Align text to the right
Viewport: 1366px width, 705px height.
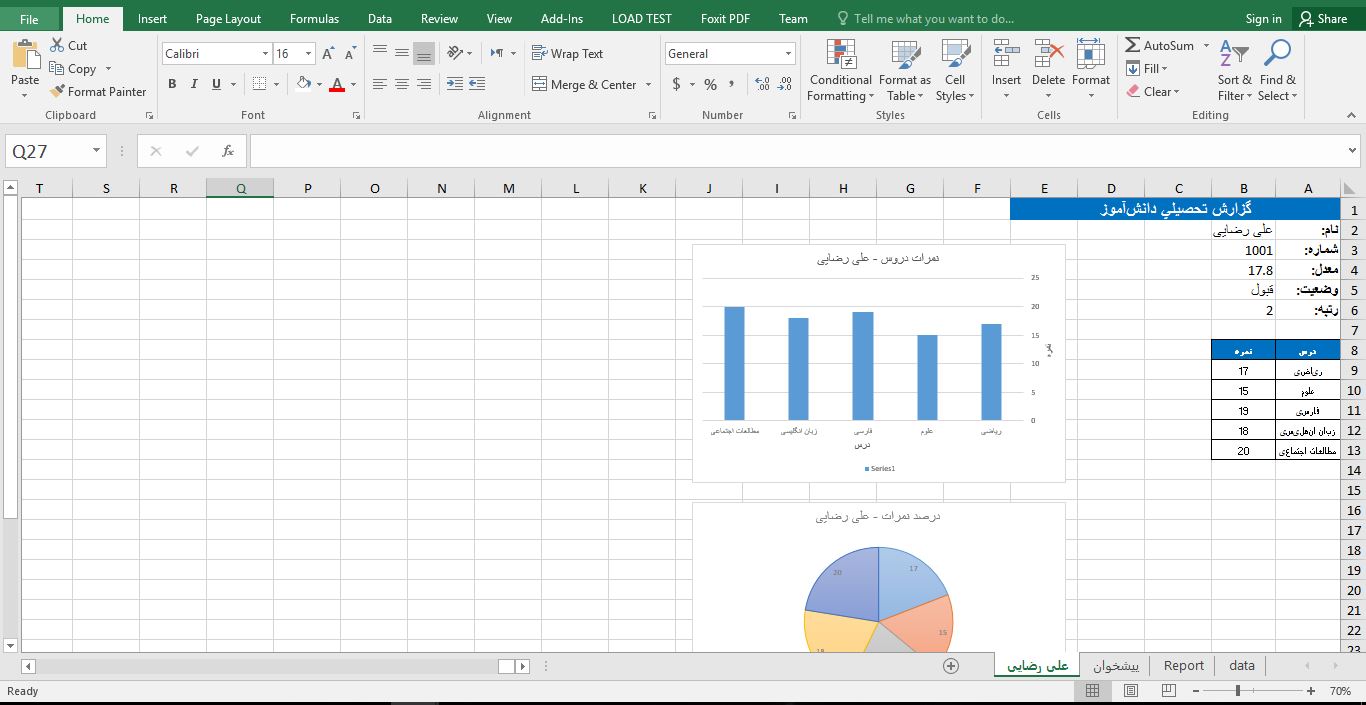pos(424,84)
